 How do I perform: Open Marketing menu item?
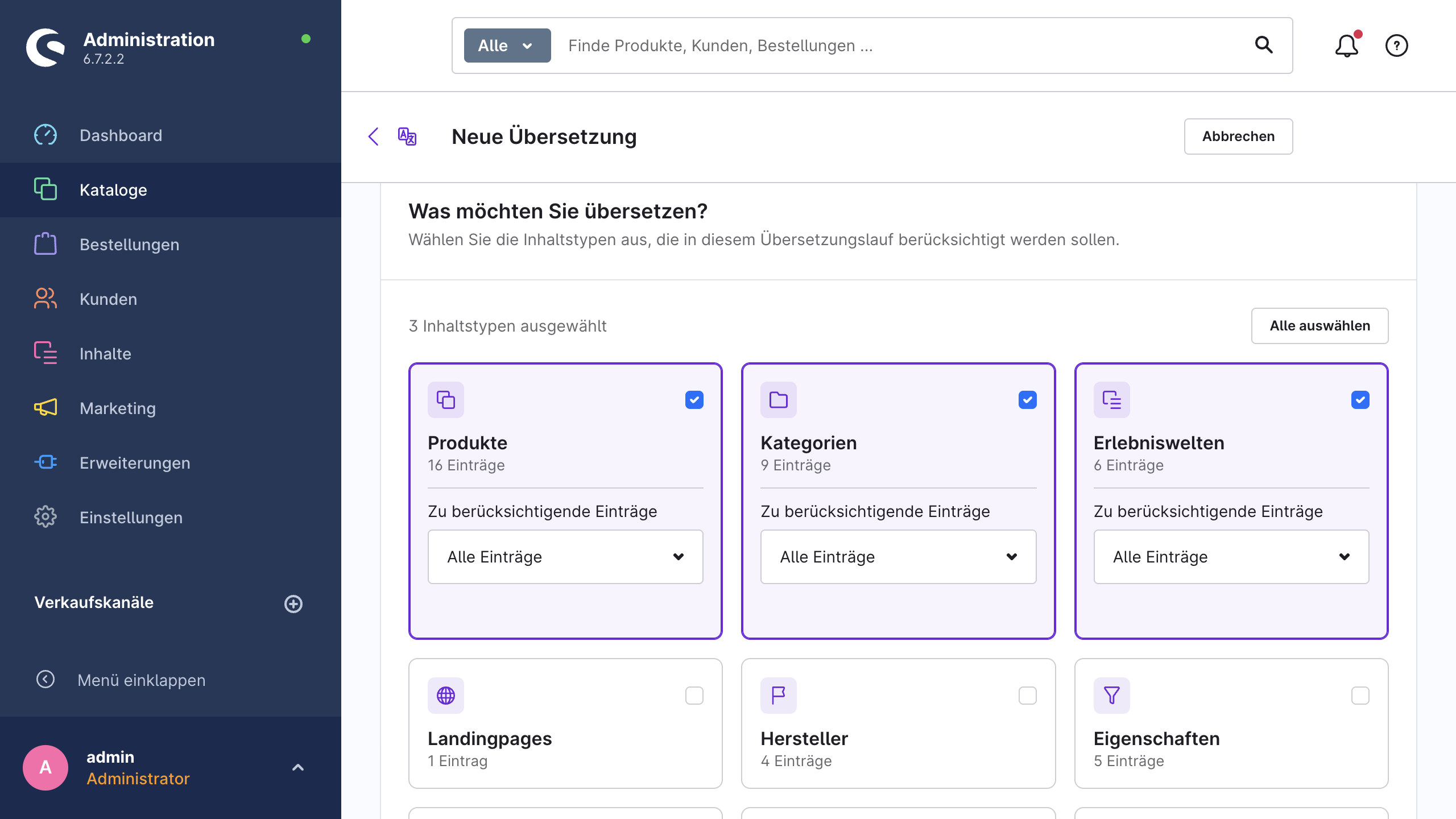coord(171,408)
